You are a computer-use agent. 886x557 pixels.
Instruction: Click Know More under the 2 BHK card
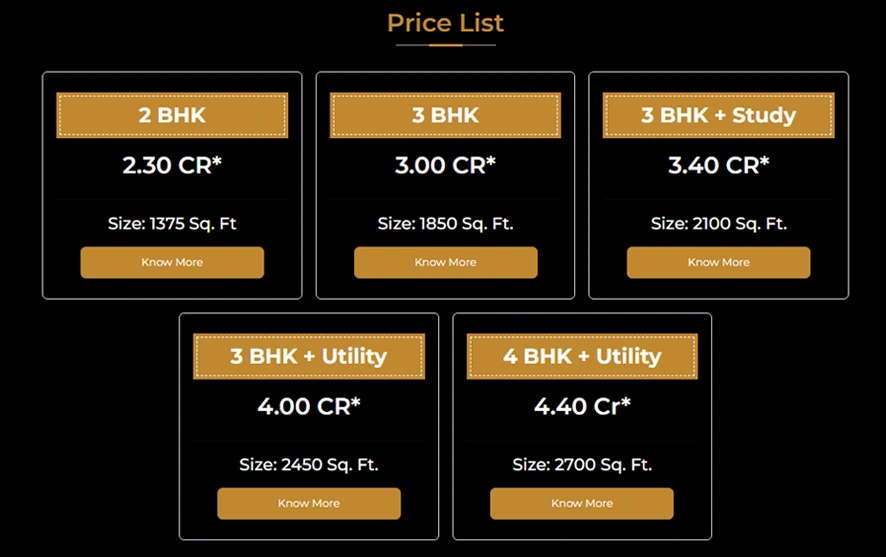[172, 262]
